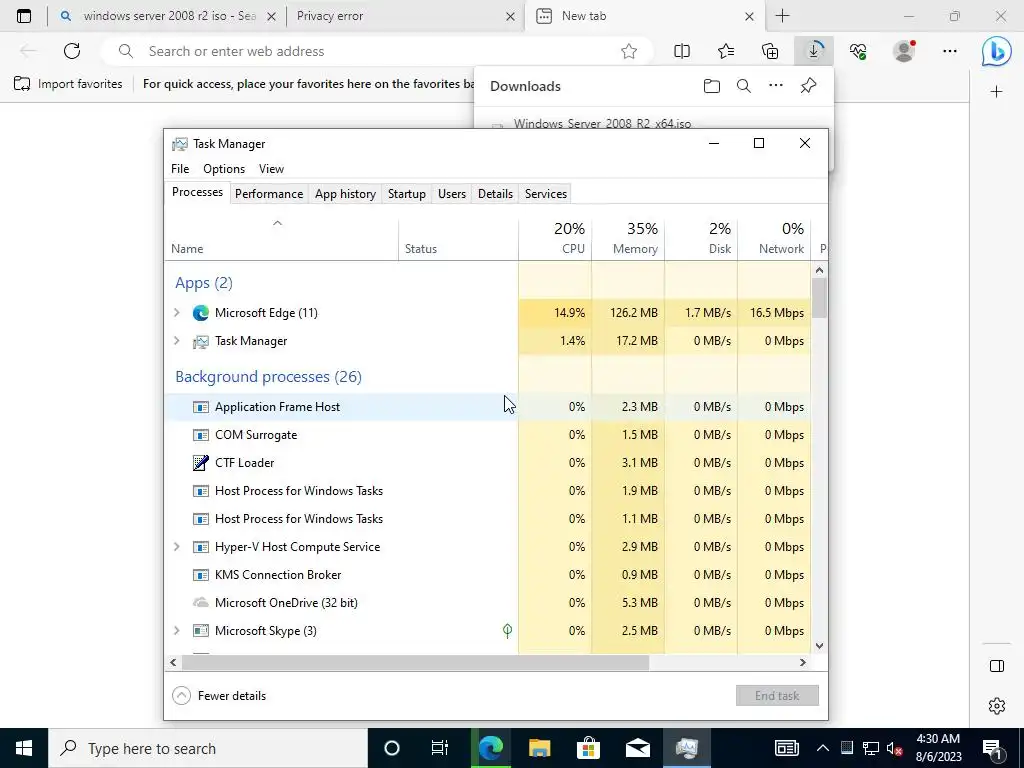1024x768 pixels.
Task: Open Edge Settings and more ellipsis
Action: pyautogui.click(x=950, y=51)
